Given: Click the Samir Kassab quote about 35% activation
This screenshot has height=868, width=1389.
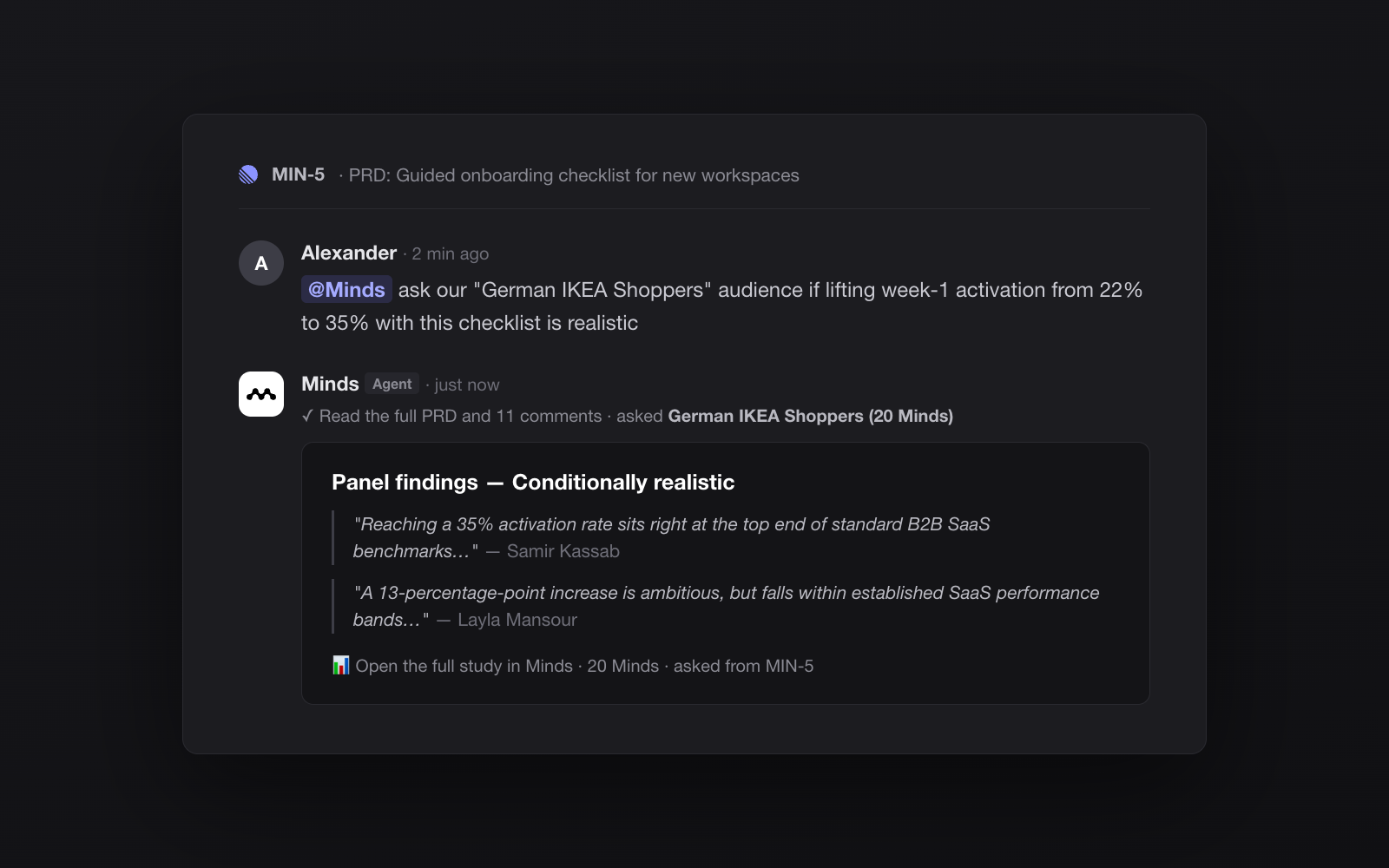Looking at the screenshot, I should (672, 537).
